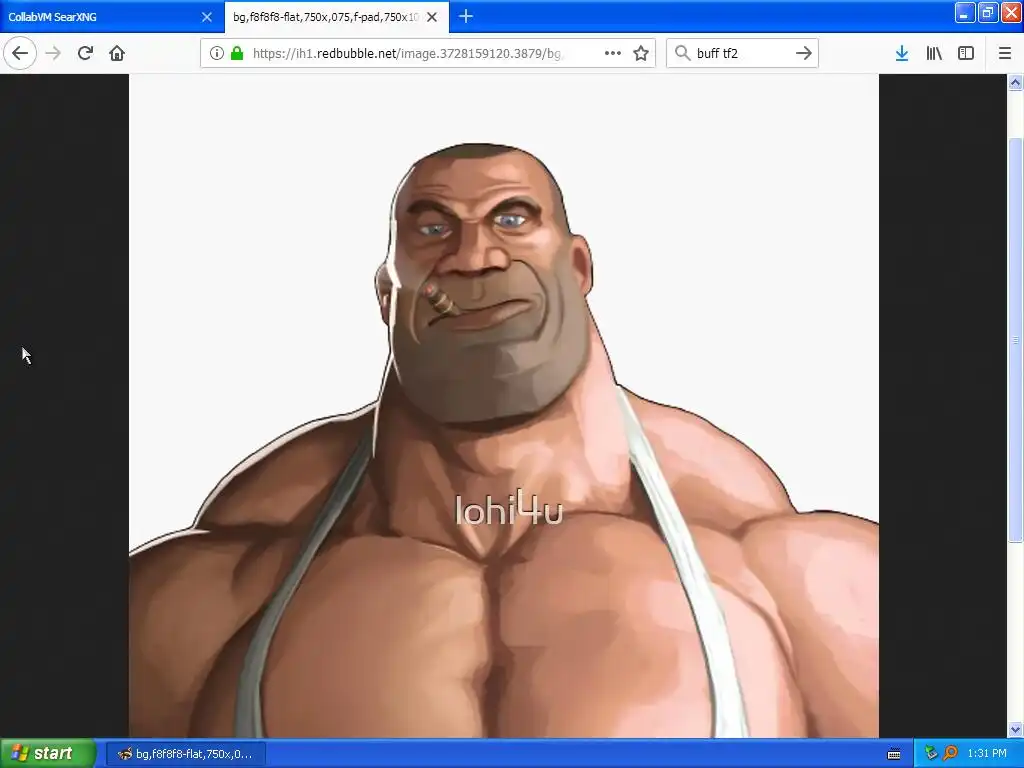Show site information with the info icon
The width and height of the screenshot is (1024, 768).
pos(217,53)
